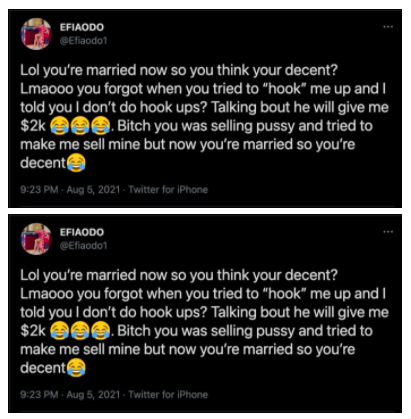Click @Efiaodo1 handle in first tweet
This screenshot has width=411, height=419.
click(83, 41)
